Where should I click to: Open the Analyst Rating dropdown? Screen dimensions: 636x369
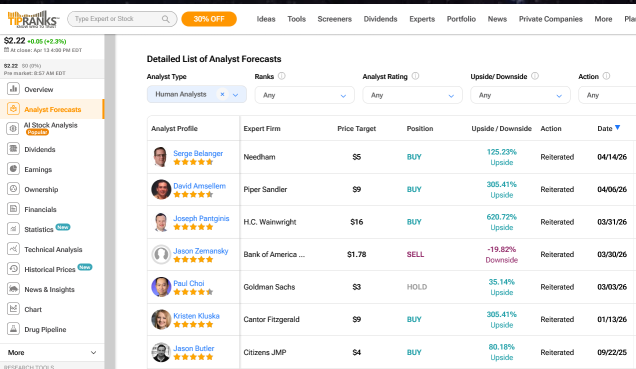click(412, 95)
